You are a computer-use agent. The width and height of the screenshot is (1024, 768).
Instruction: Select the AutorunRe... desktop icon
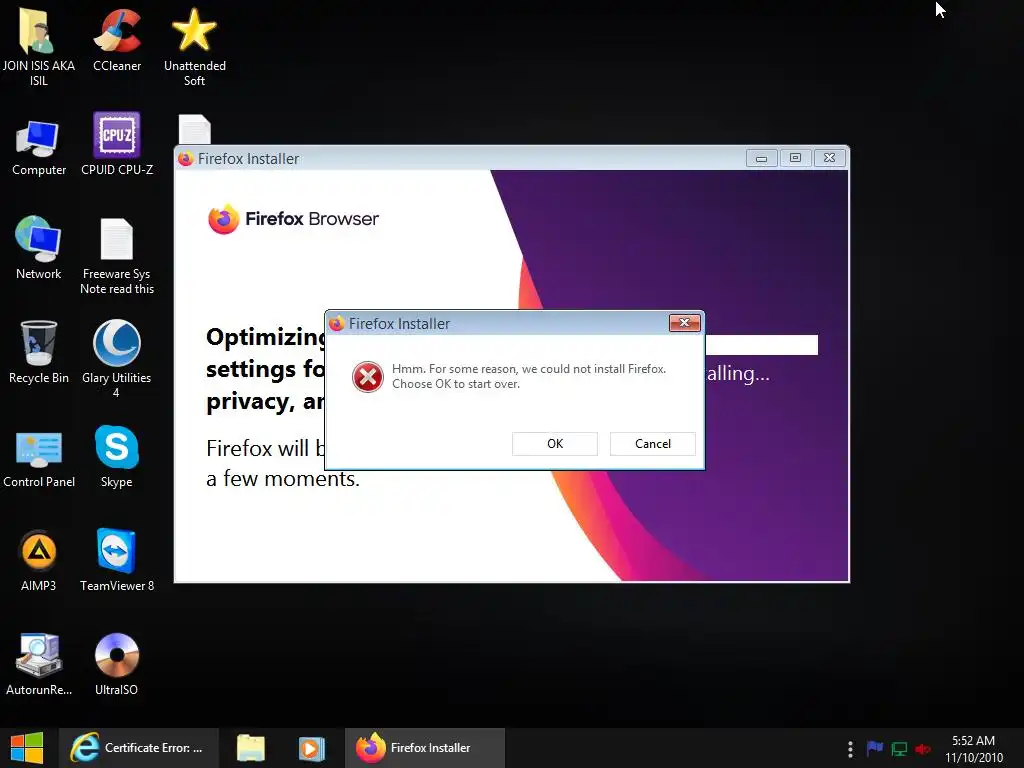coord(39,664)
